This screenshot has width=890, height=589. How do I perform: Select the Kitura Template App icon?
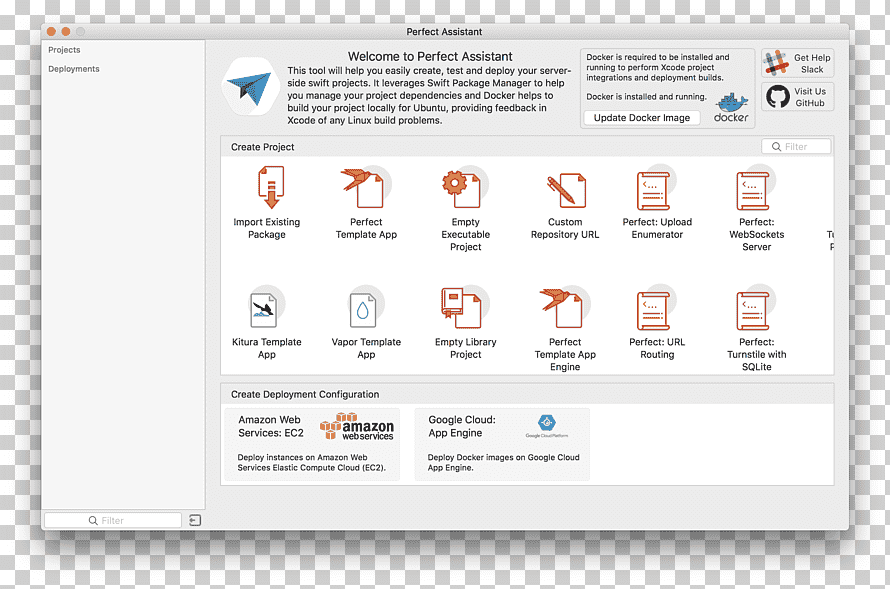[x=265, y=308]
